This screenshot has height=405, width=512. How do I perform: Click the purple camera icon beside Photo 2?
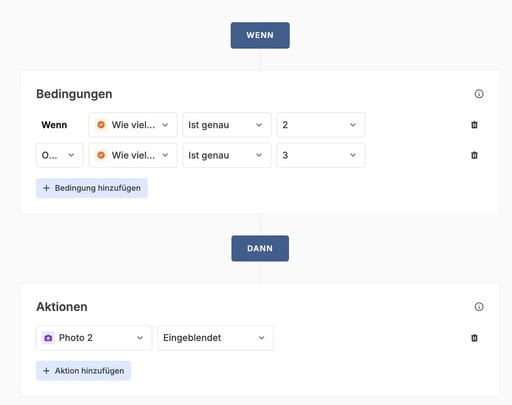coord(48,338)
